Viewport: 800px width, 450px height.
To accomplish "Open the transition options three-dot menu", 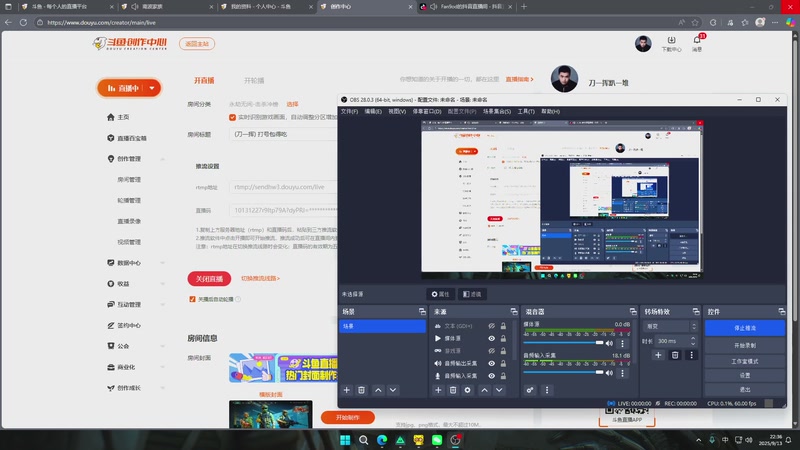I will coord(691,355).
